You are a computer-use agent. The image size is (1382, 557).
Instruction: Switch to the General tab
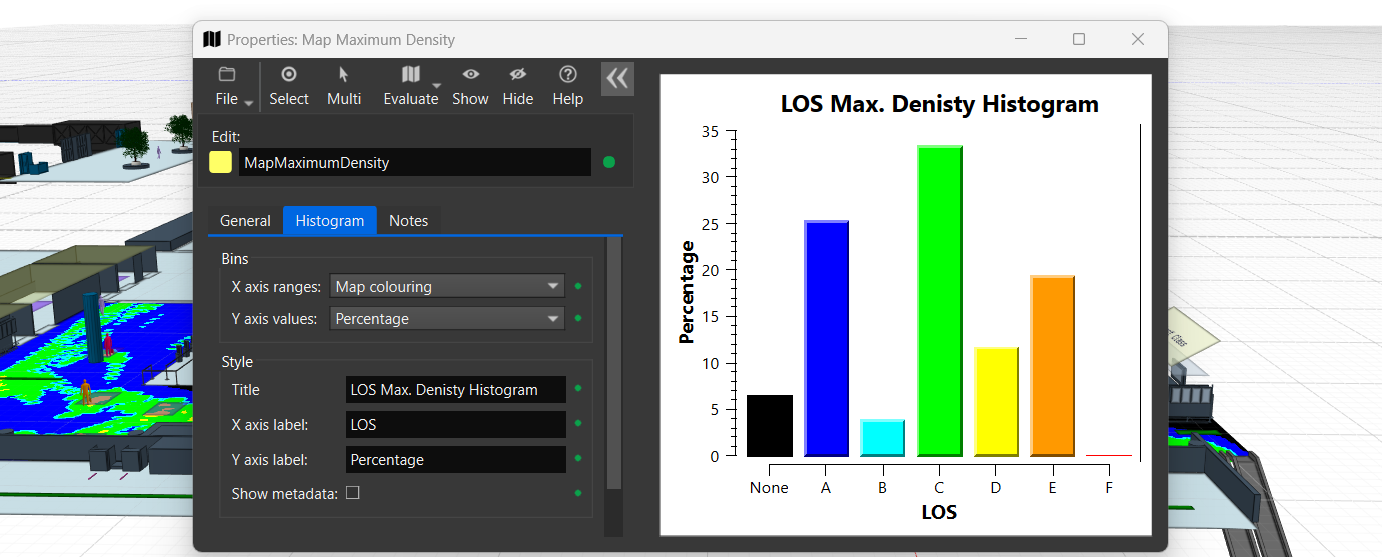pyautogui.click(x=245, y=221)
